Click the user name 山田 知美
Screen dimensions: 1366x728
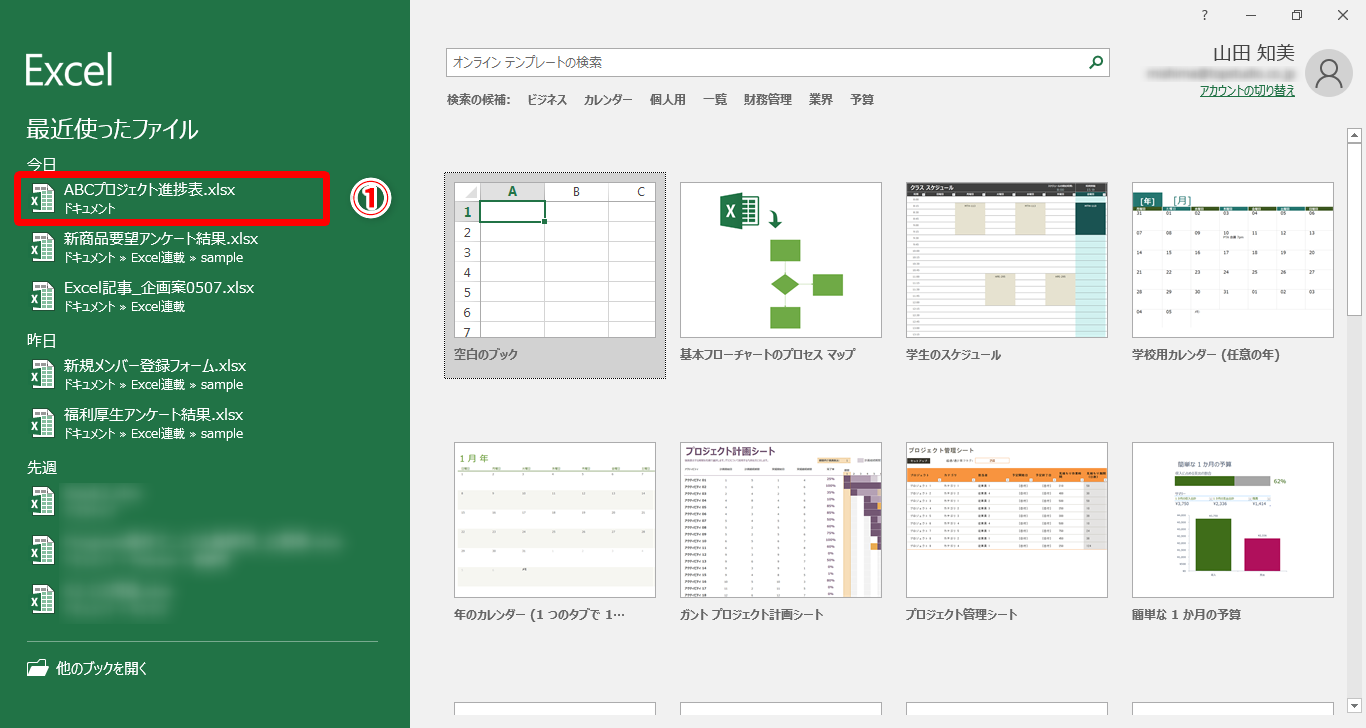(x=1254, y=55)
